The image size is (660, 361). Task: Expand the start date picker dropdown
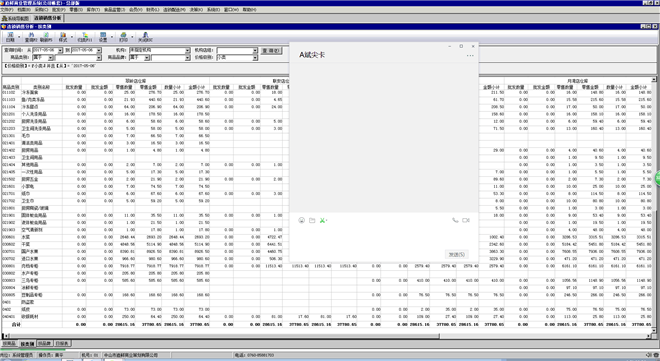pos(60,50)
